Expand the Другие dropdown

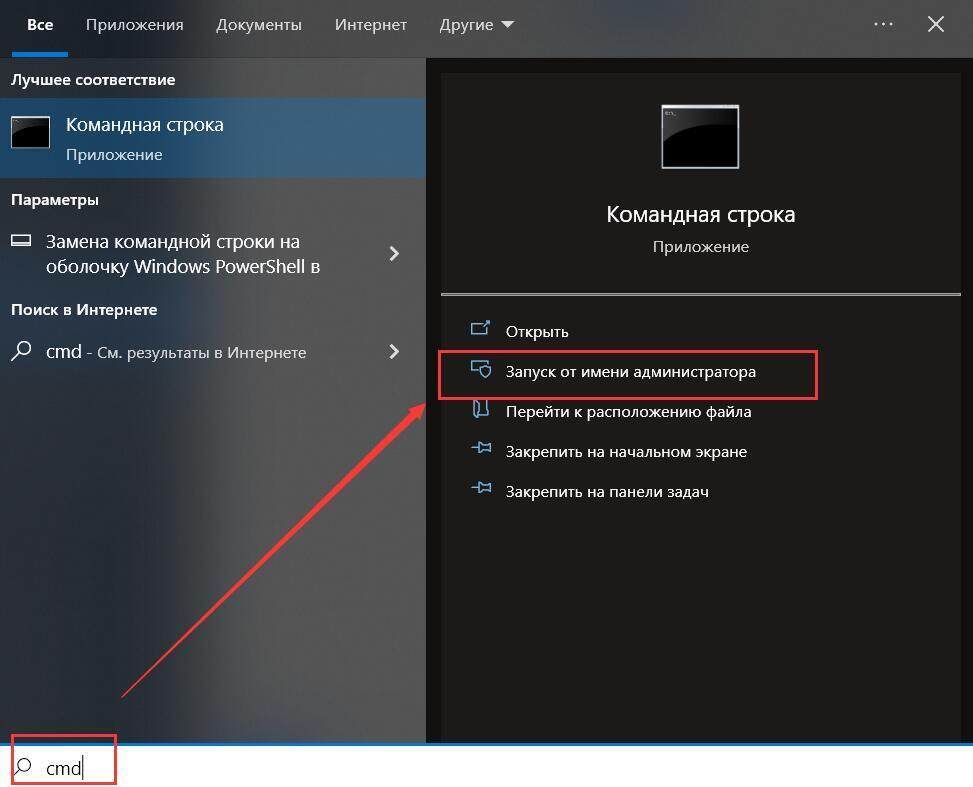[x=476, y=25]
